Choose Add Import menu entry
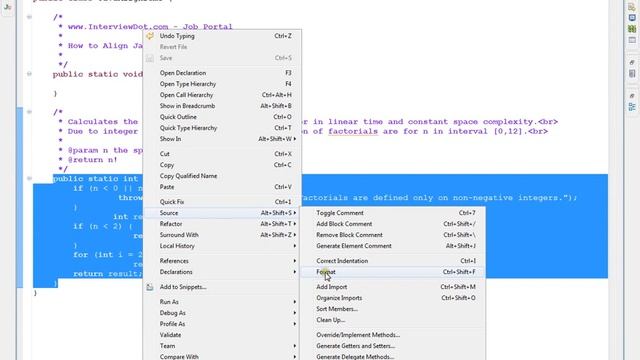 point(393,287)
